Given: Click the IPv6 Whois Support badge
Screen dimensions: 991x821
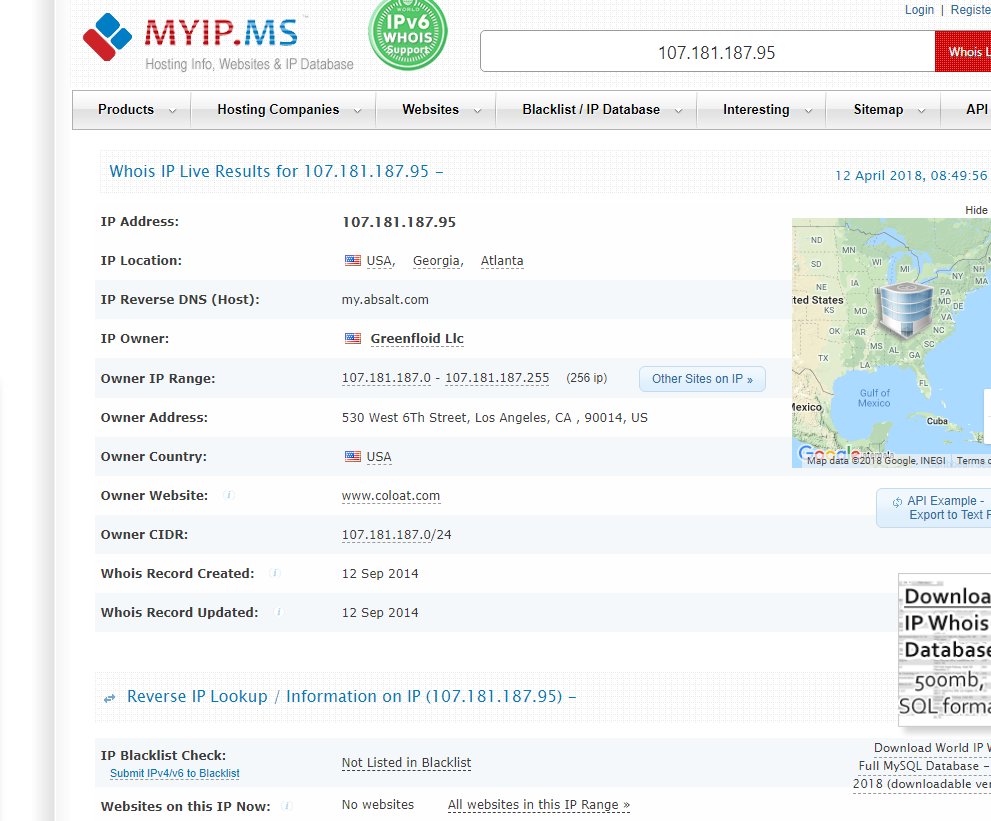Looking at the screenshot, I should 408,33.
